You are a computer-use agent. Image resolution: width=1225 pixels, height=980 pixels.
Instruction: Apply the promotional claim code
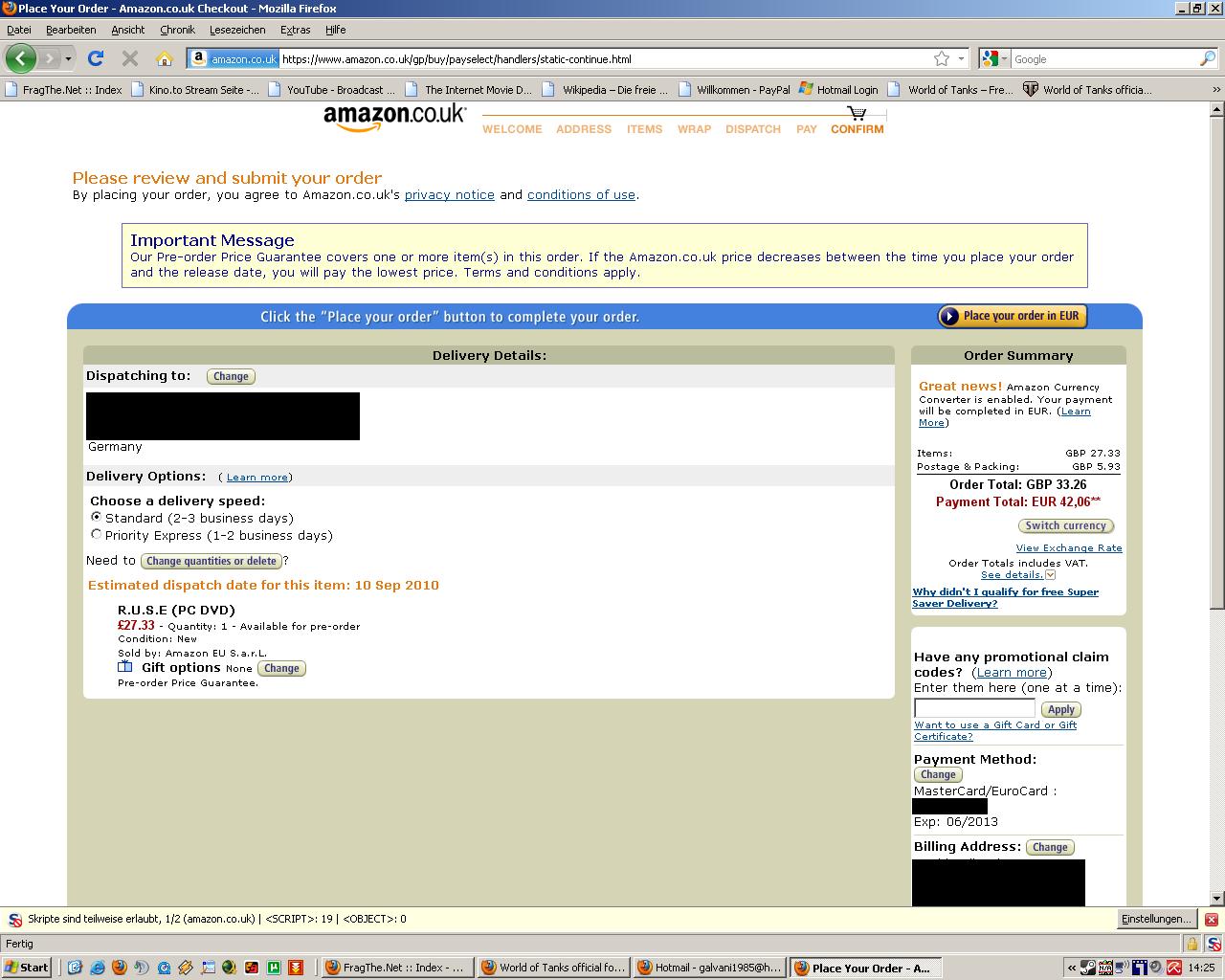click(x=1060, y=709)
